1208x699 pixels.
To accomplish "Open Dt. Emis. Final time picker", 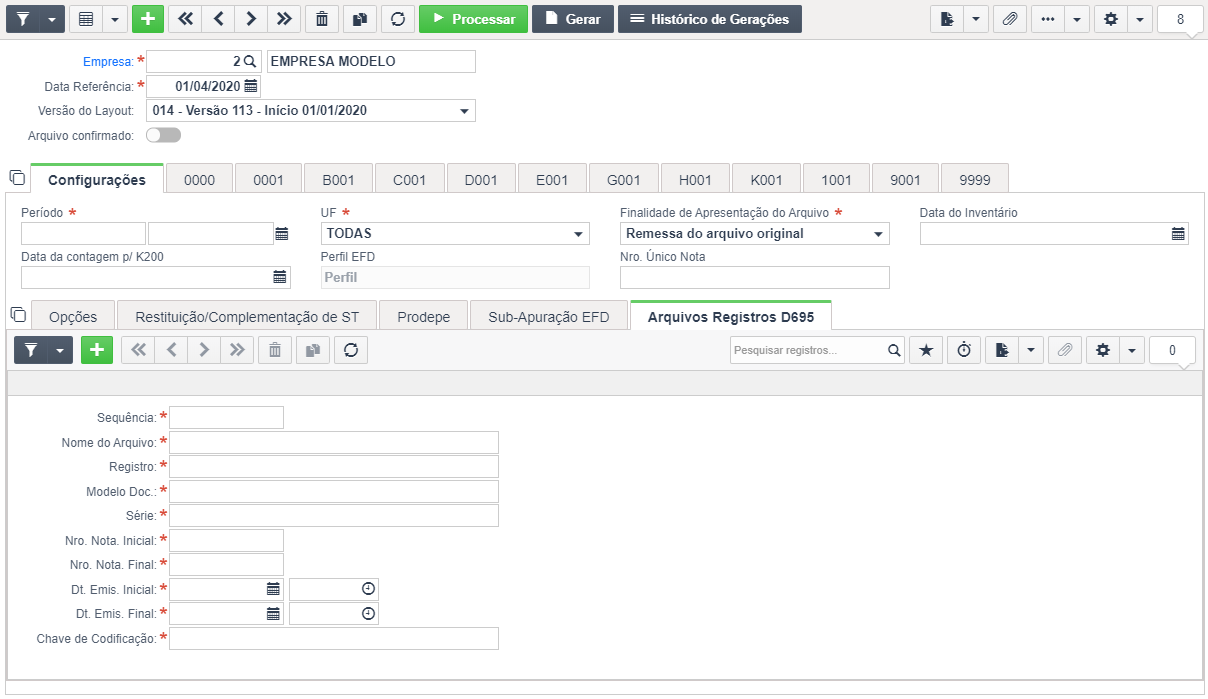I will point(368,613).
